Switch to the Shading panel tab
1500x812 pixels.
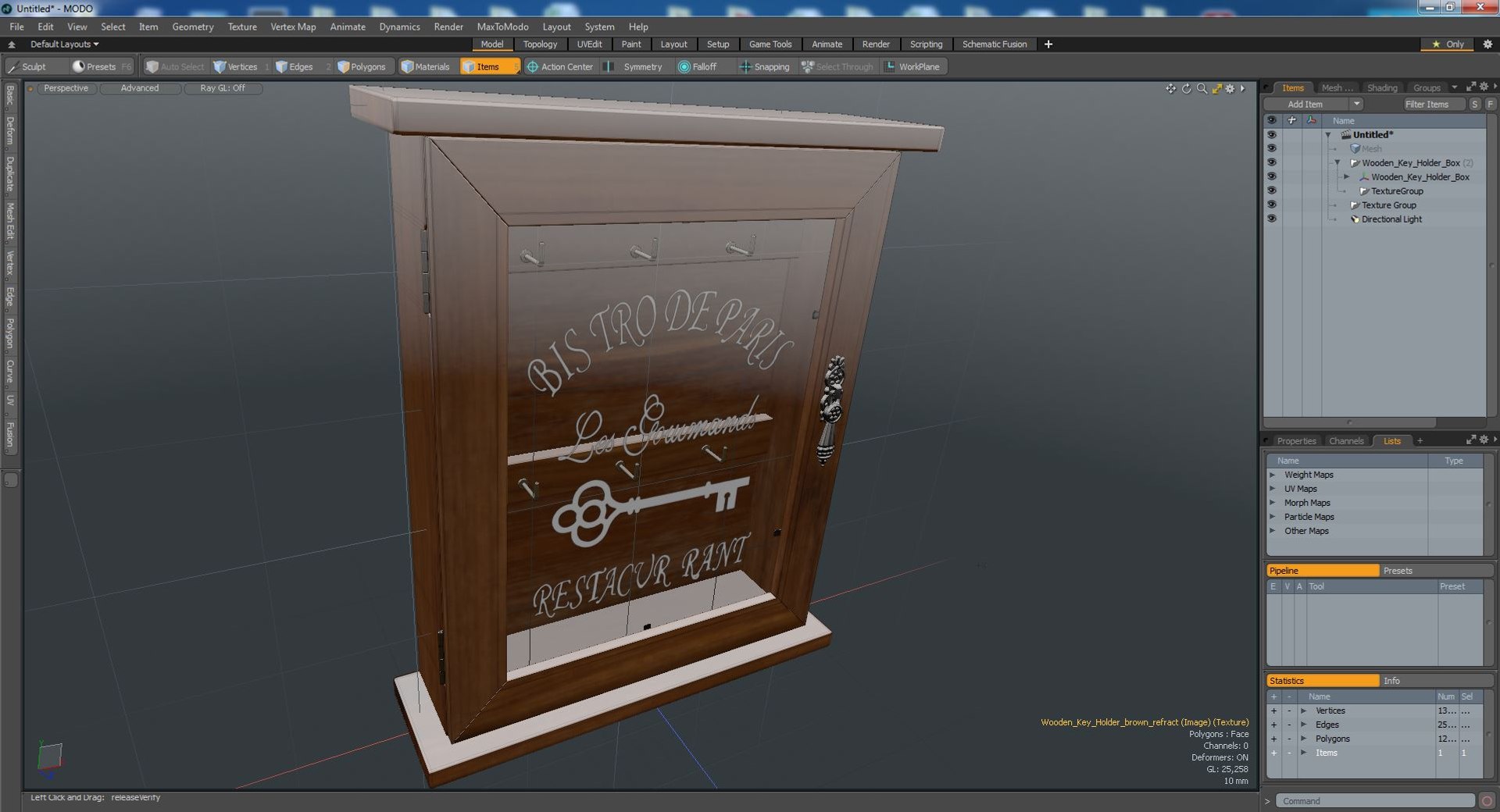tap(1382, 87)
